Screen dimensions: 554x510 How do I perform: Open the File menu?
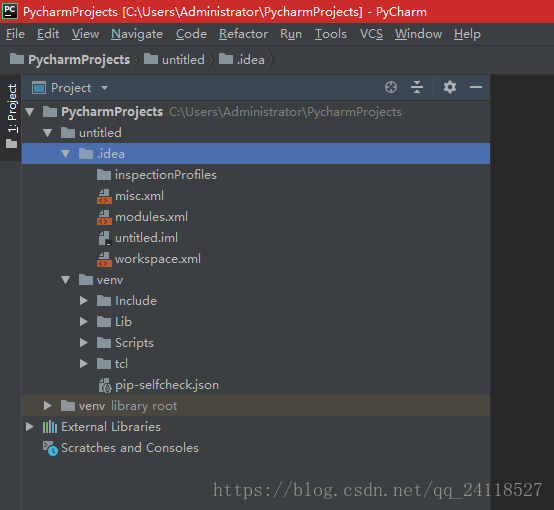16,34
